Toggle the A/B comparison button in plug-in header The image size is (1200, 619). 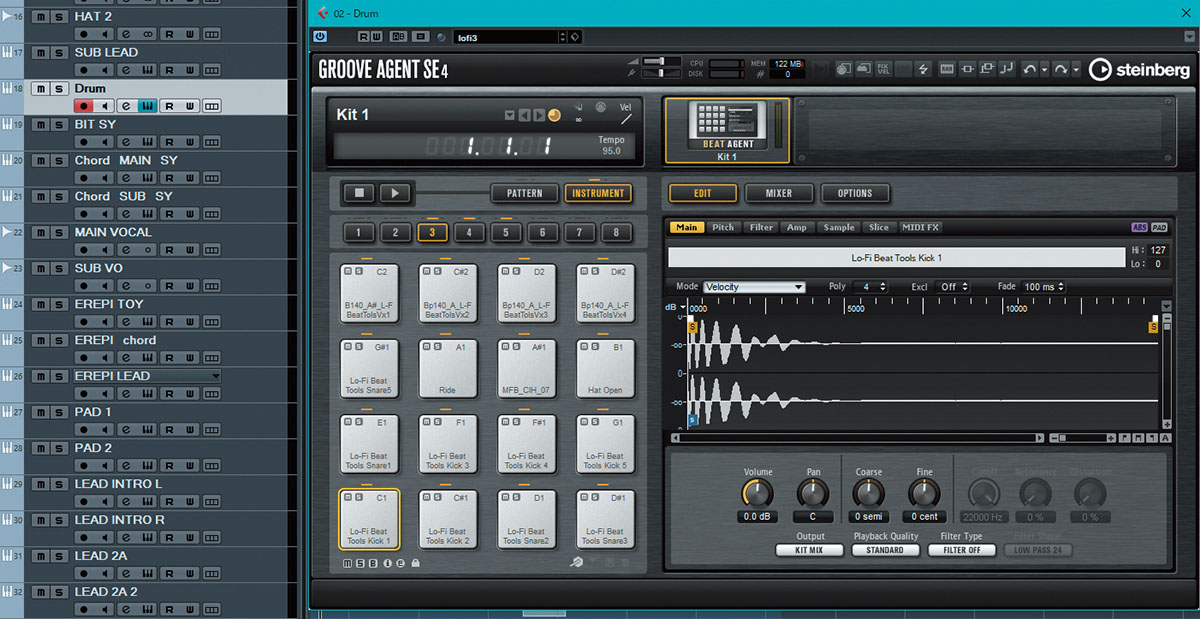(399, 37)
